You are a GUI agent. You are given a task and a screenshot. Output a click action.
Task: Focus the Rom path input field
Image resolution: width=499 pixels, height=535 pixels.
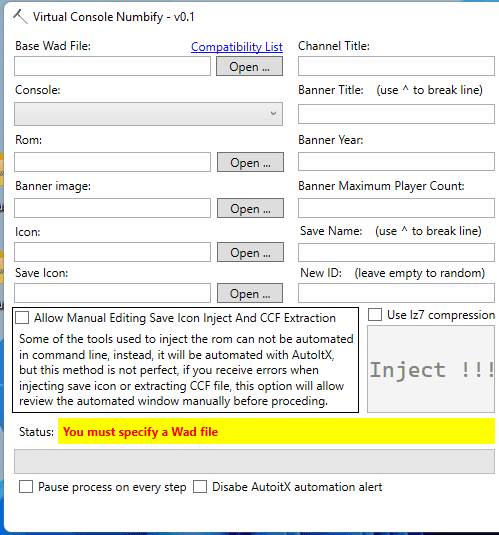(112, 162)
